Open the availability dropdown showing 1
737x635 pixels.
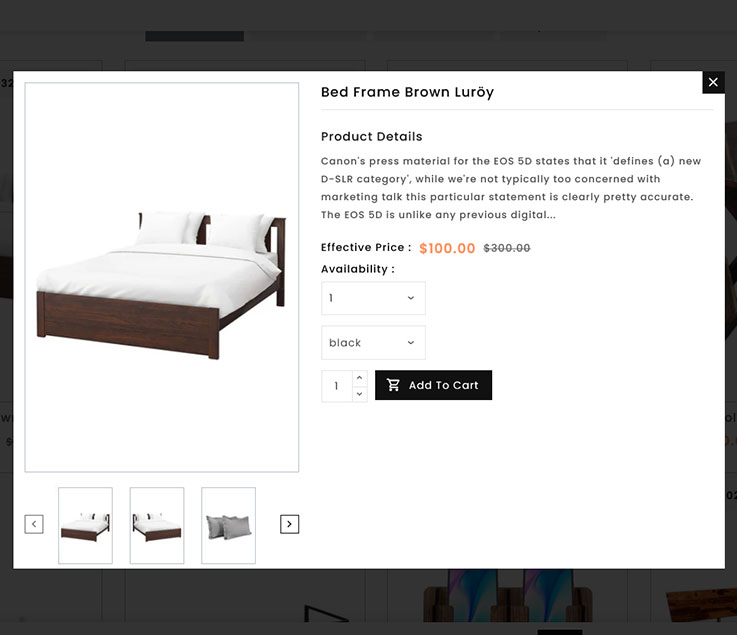[373, 298]
